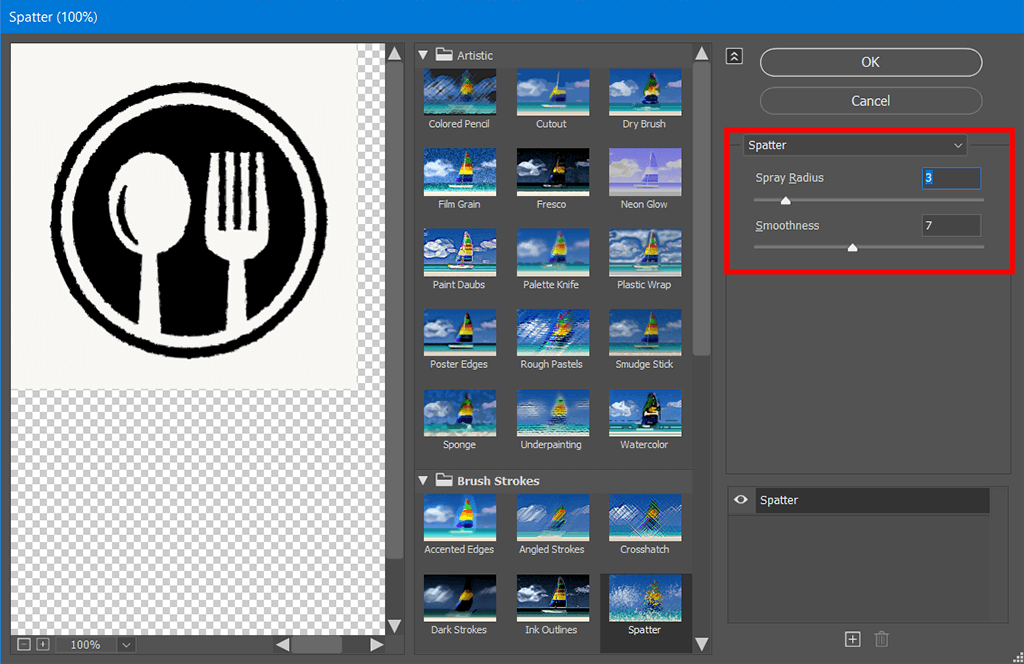Viewport: 1024px width, 664px height.
Task: Open the Spatter filter type dropdown
Action: pyautogui.click(x=856, y=145)
